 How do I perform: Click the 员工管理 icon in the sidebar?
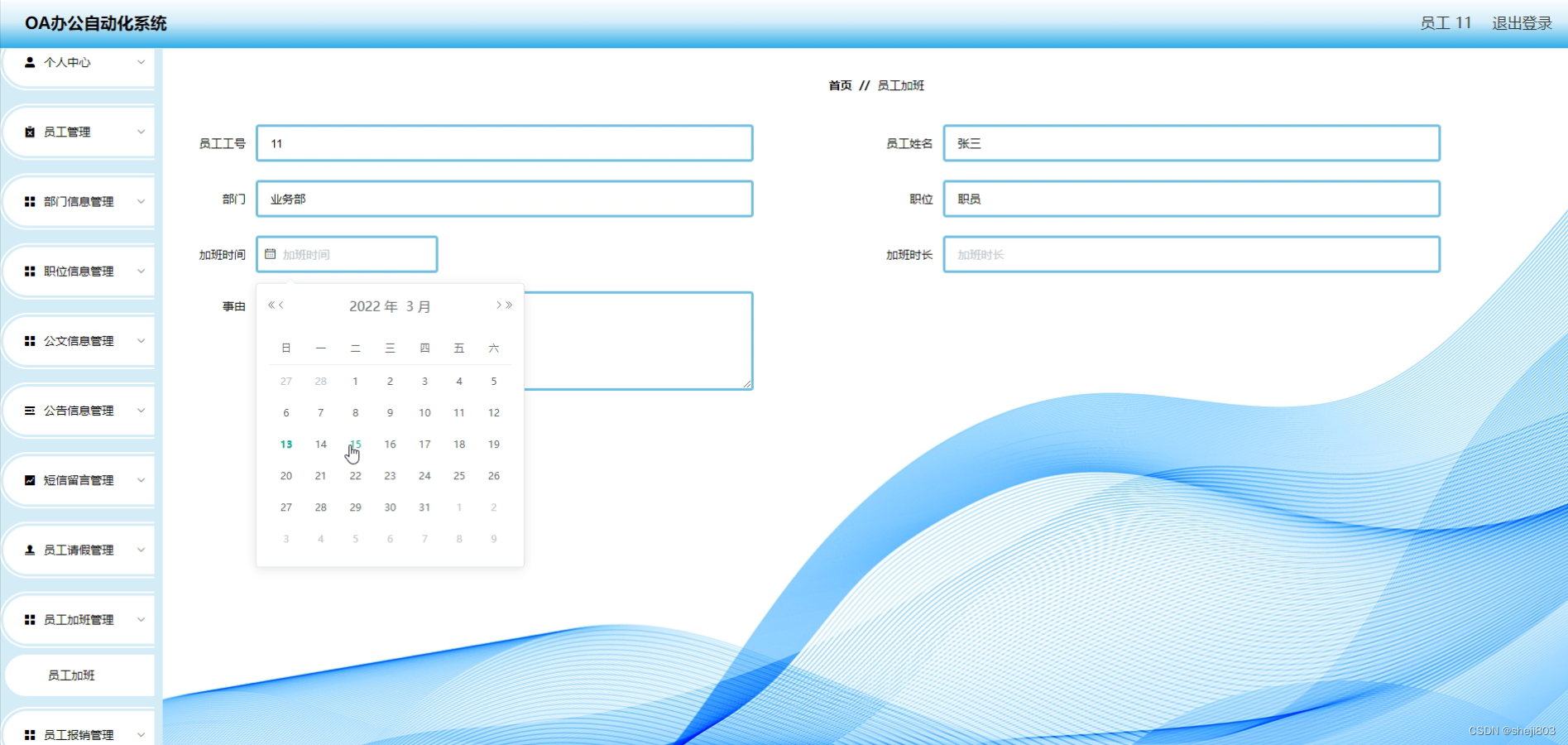[x=28, y=132]
